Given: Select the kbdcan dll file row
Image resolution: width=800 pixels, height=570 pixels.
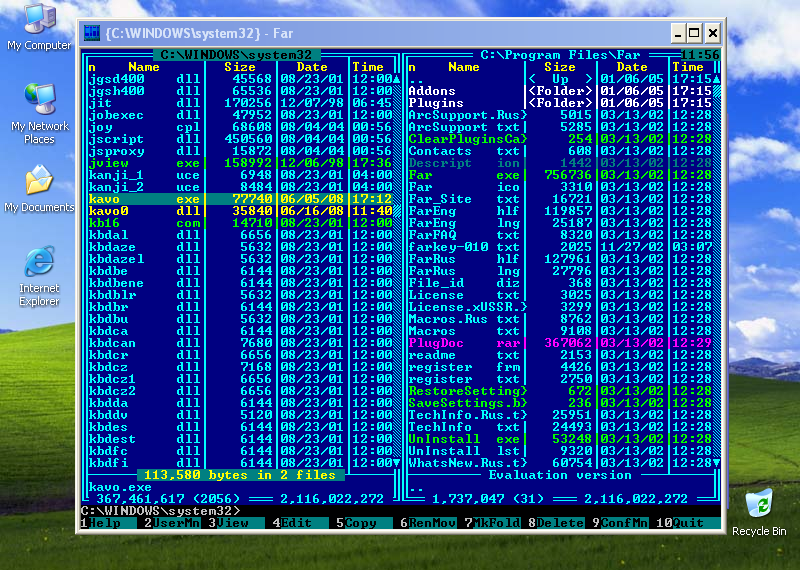Looking at the screenshot, I should pyautogui.click(x=240, y=343).
